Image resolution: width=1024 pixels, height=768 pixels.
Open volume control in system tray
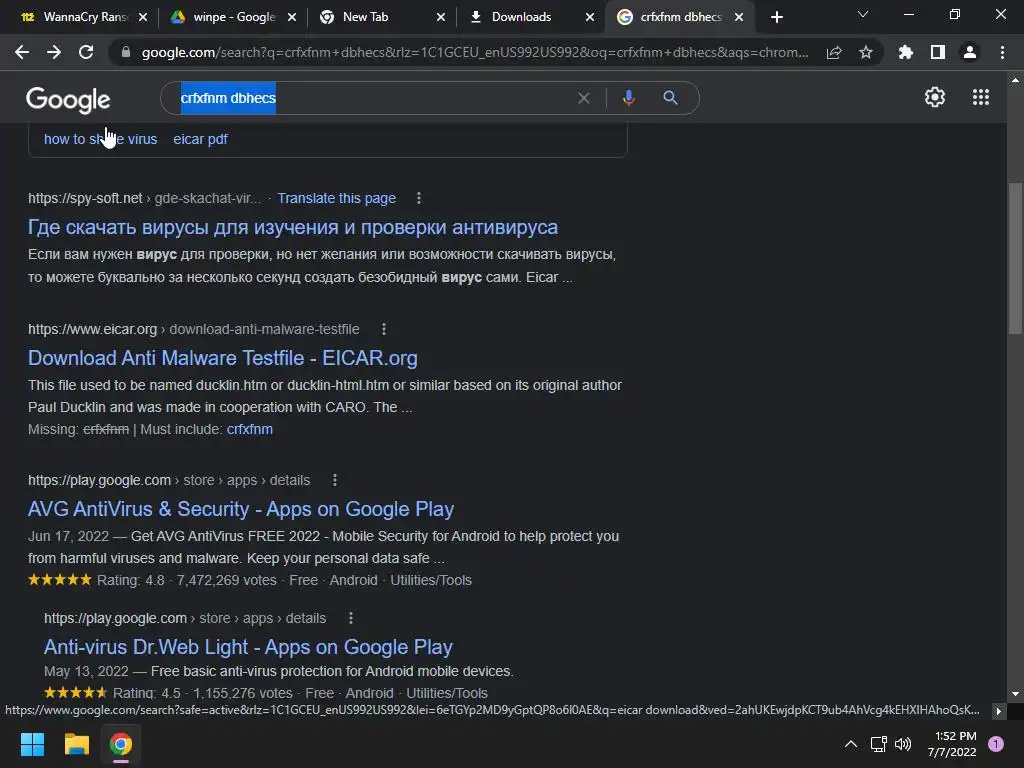click(x=903, y=744)
